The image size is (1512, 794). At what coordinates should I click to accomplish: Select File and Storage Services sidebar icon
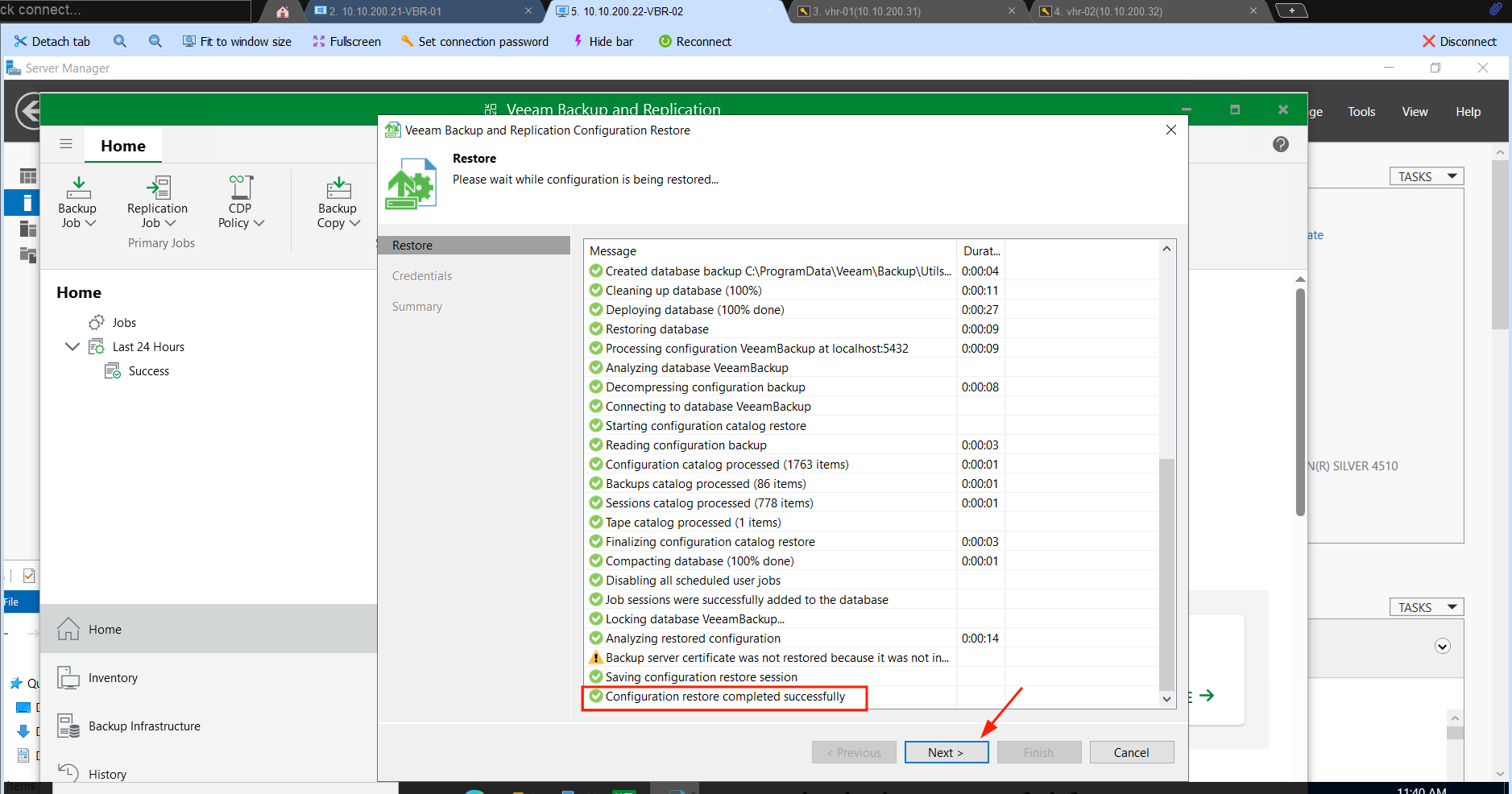(28, 255)
